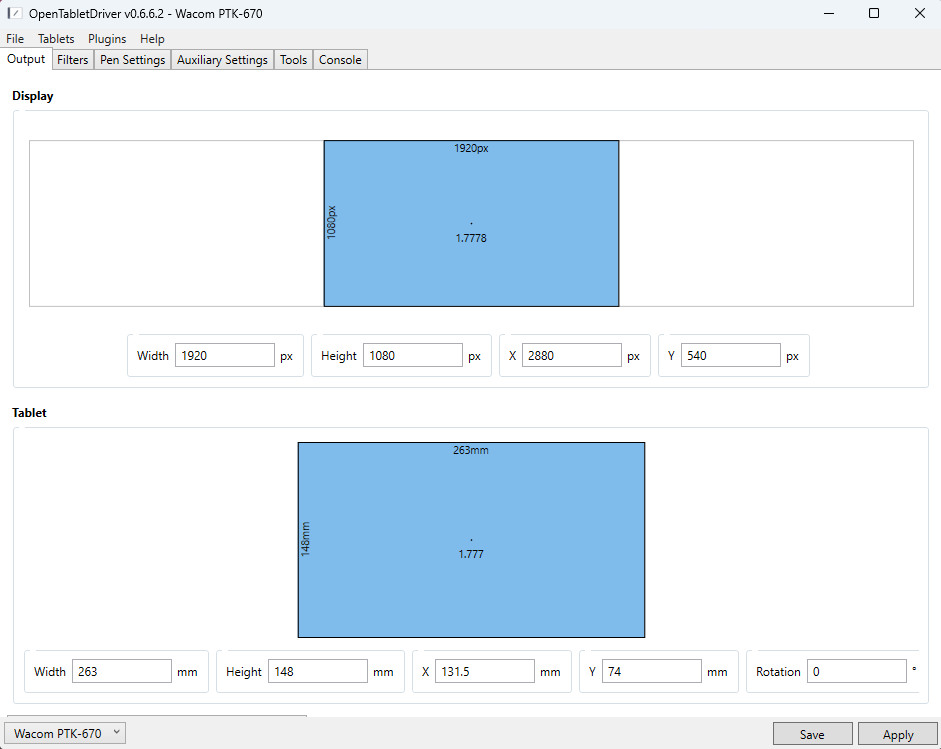Select the Tablet Height field

(317, 672)
